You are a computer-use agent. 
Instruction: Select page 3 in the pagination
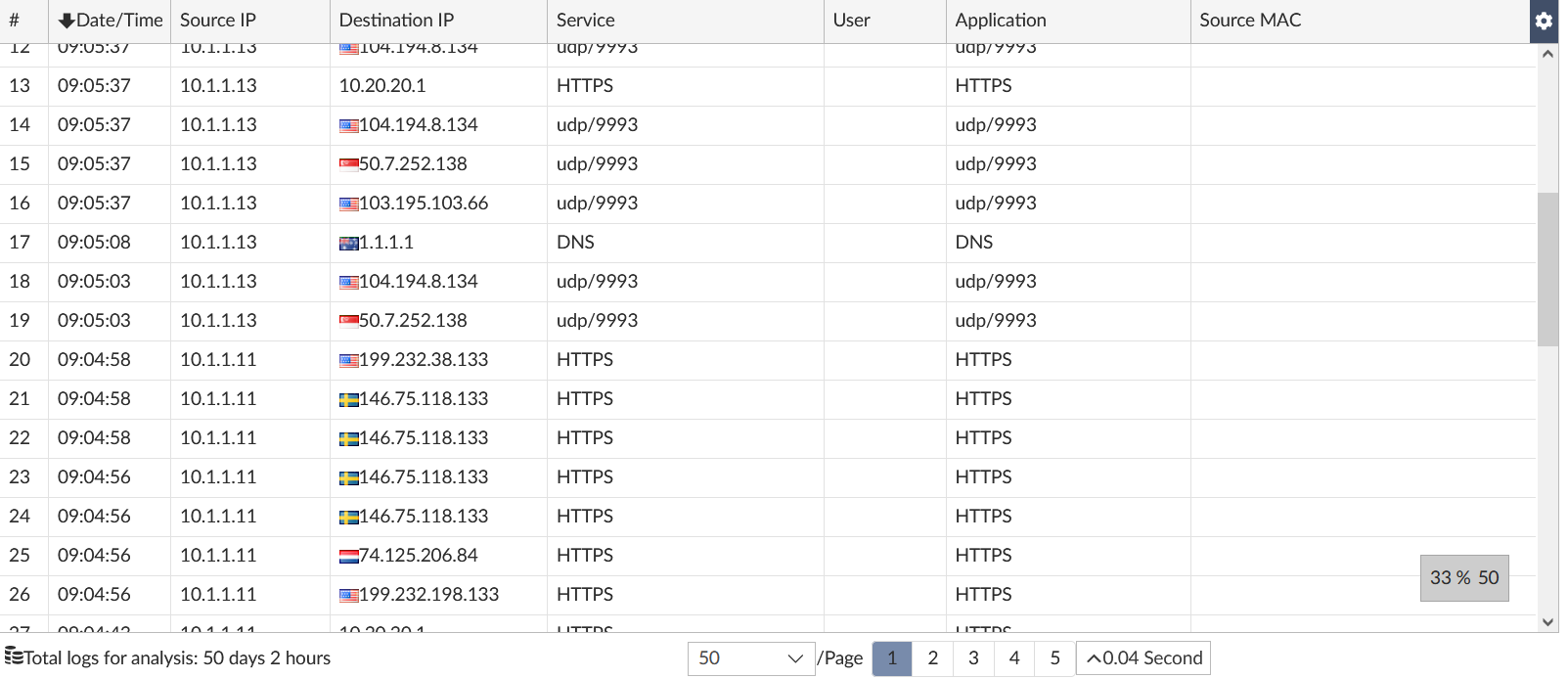click(x=973, y=658)
